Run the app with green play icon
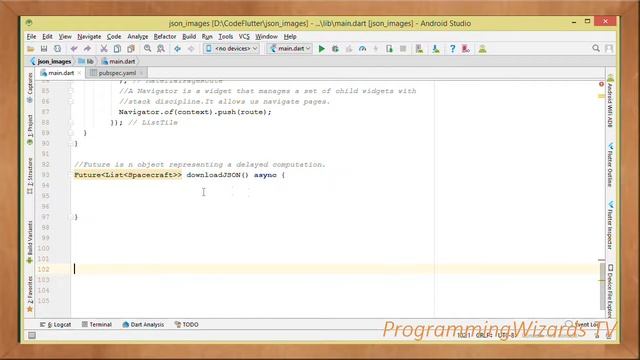The height and width of the screenshot is (360, 640). tap(322, 49)
